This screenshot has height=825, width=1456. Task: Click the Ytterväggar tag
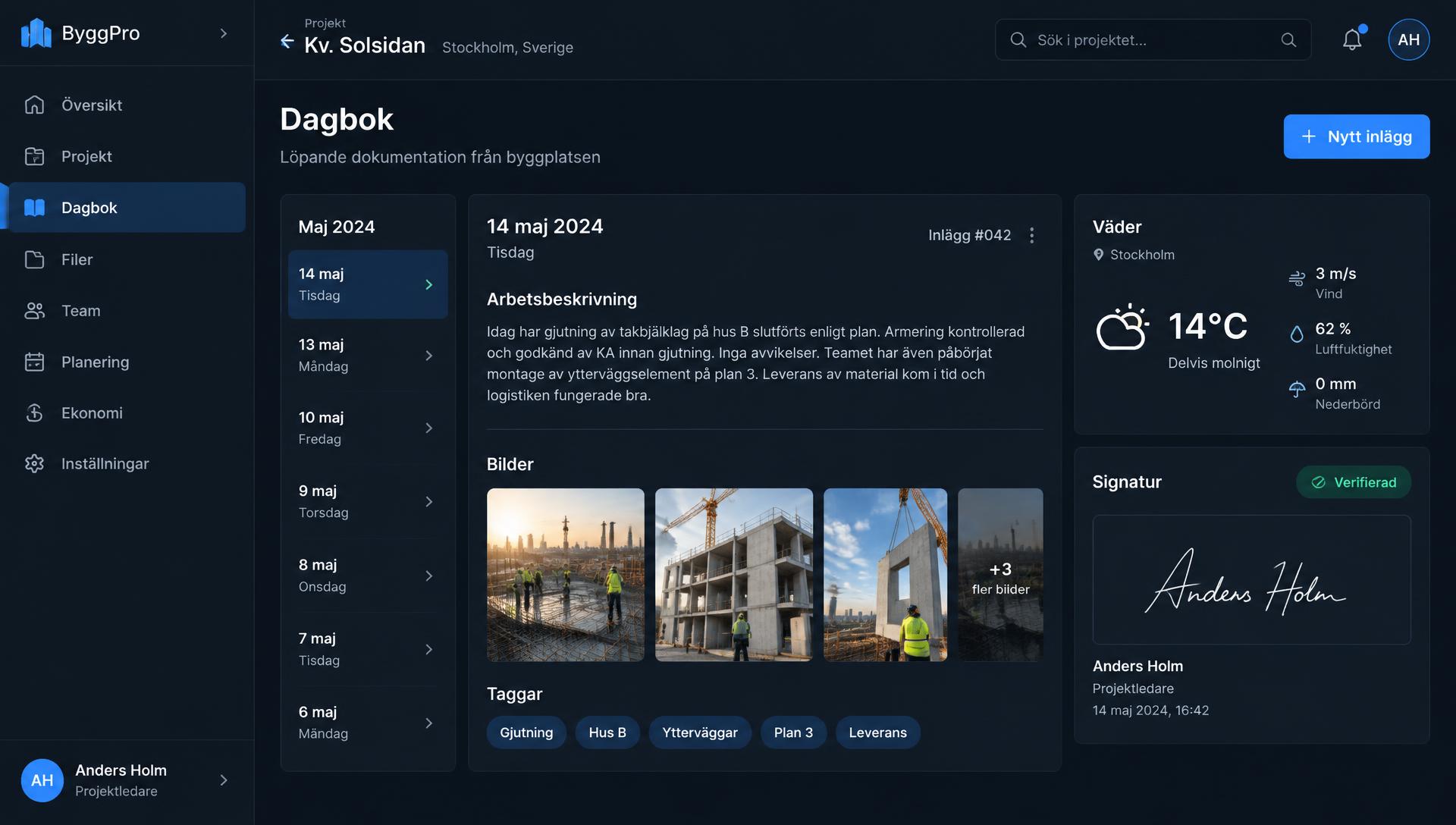coord(700,732)
